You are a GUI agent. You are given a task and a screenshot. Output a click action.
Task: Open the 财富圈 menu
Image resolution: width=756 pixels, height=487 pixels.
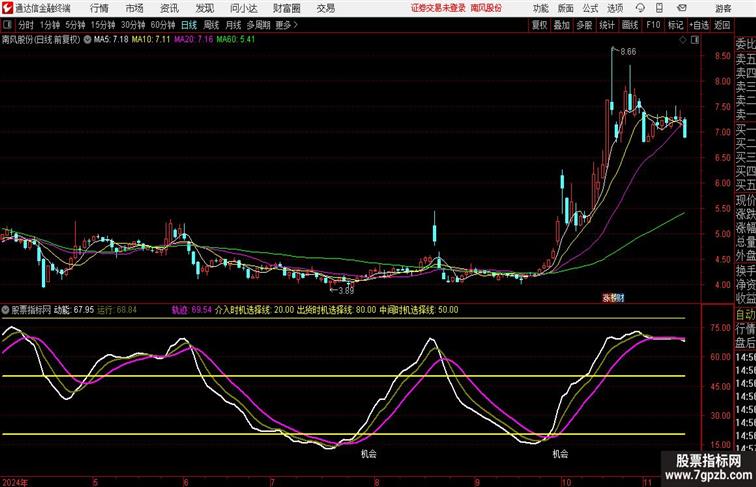286,8
